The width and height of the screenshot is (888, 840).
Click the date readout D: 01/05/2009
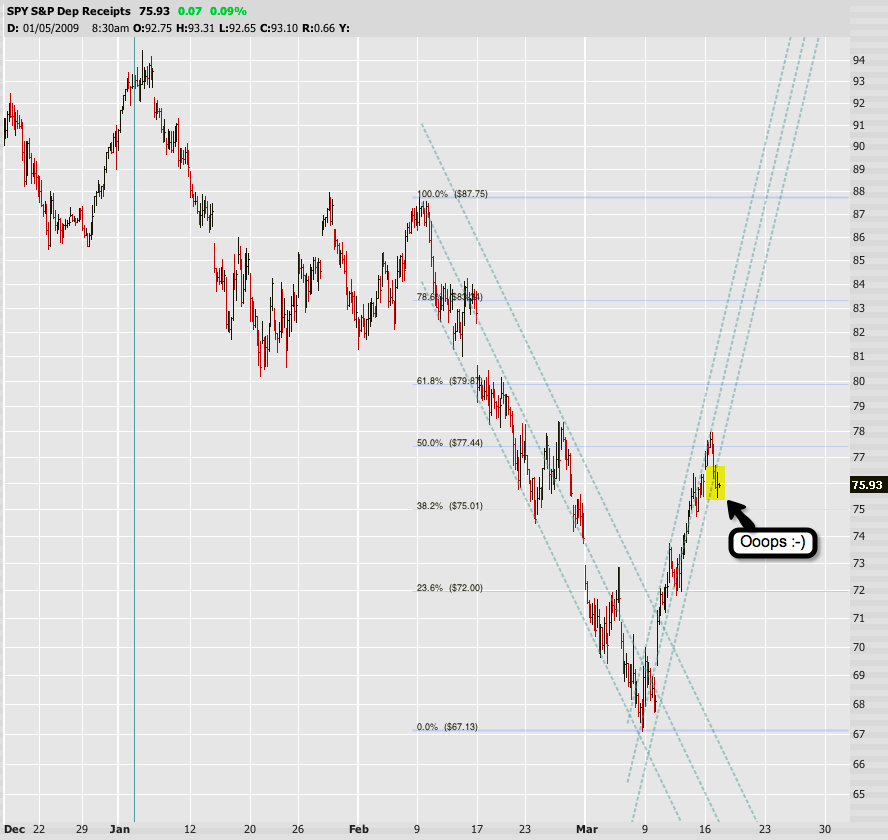[x=43, y=28]
